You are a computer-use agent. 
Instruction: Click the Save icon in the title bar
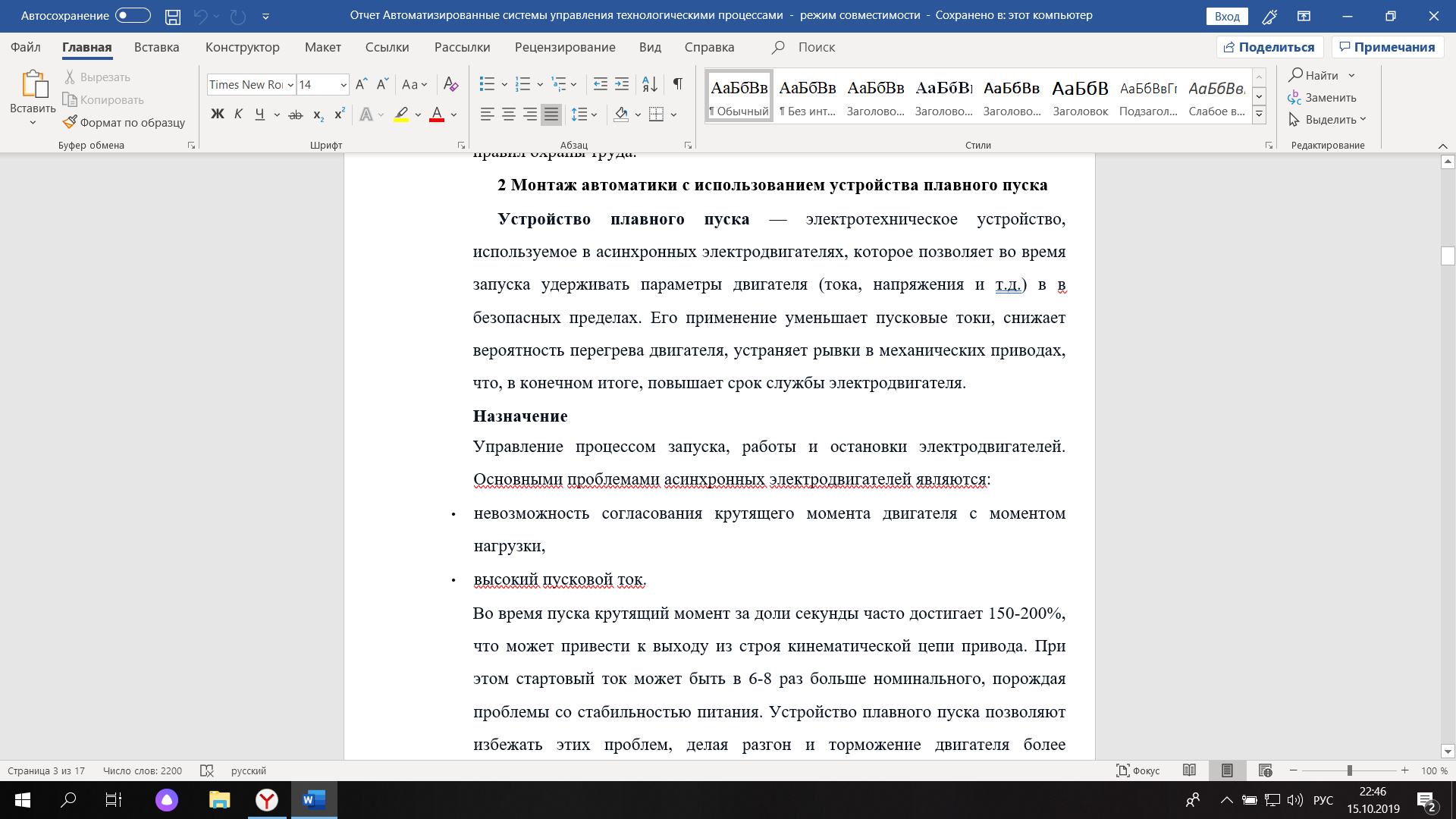(x=173, y=16)
